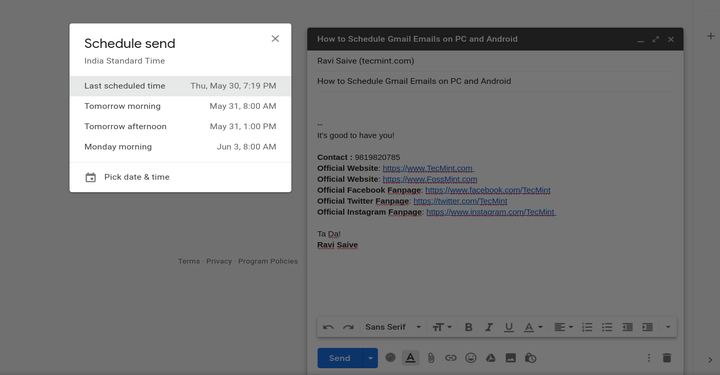Hide side panel with the chevron
The height and width of the screenshot is (375, 720).
[x=710, y=360]
